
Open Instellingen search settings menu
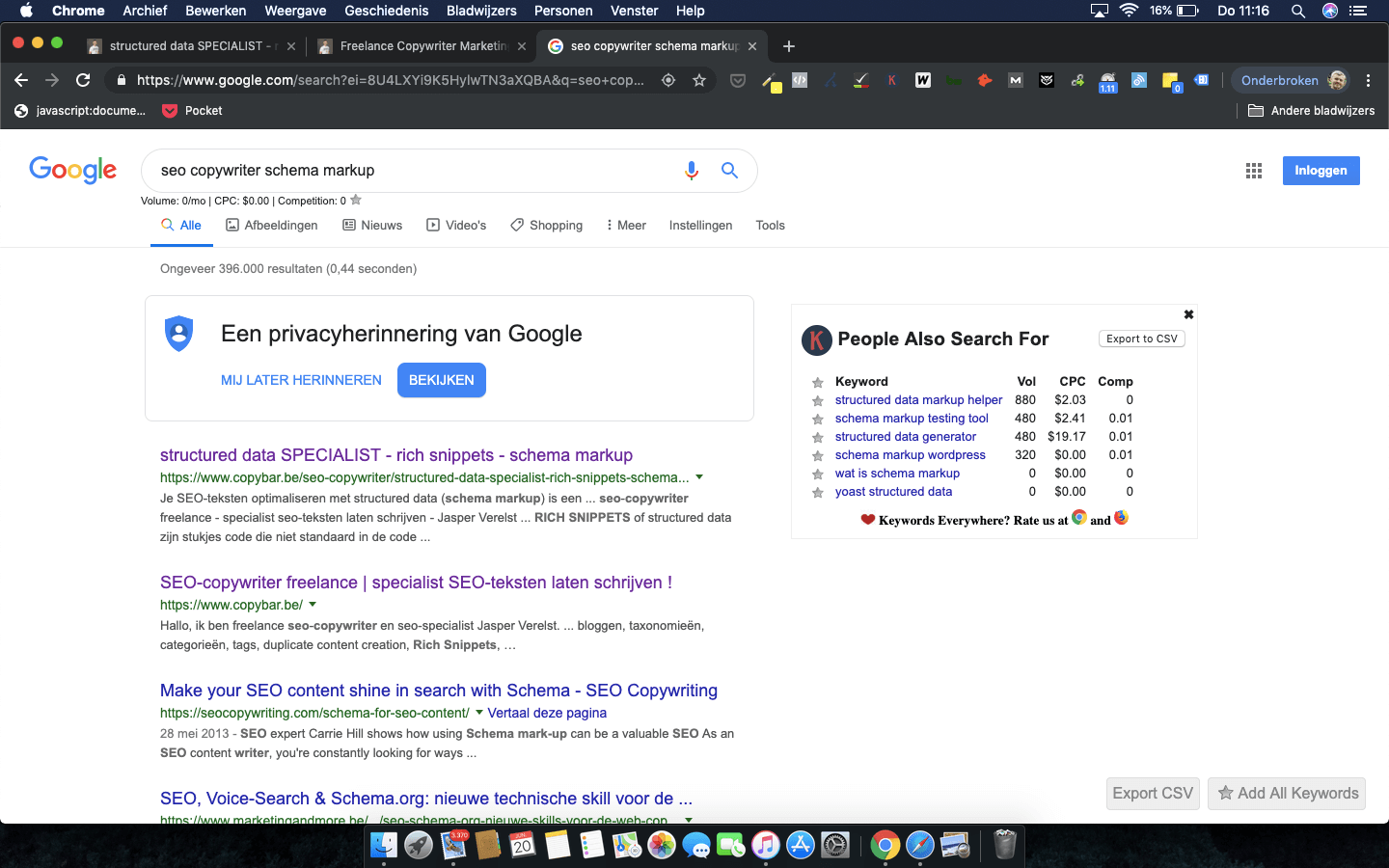point(700,225)
